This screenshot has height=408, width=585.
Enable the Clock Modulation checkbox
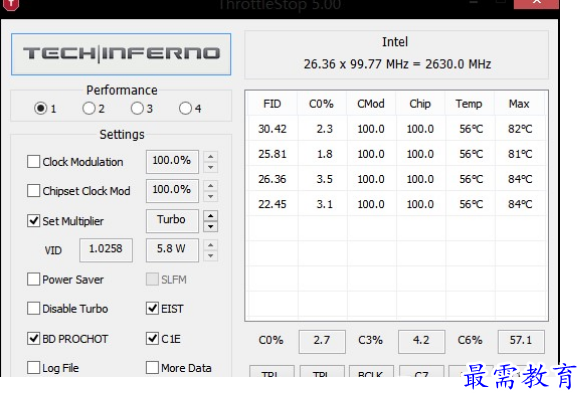(34, 161)
